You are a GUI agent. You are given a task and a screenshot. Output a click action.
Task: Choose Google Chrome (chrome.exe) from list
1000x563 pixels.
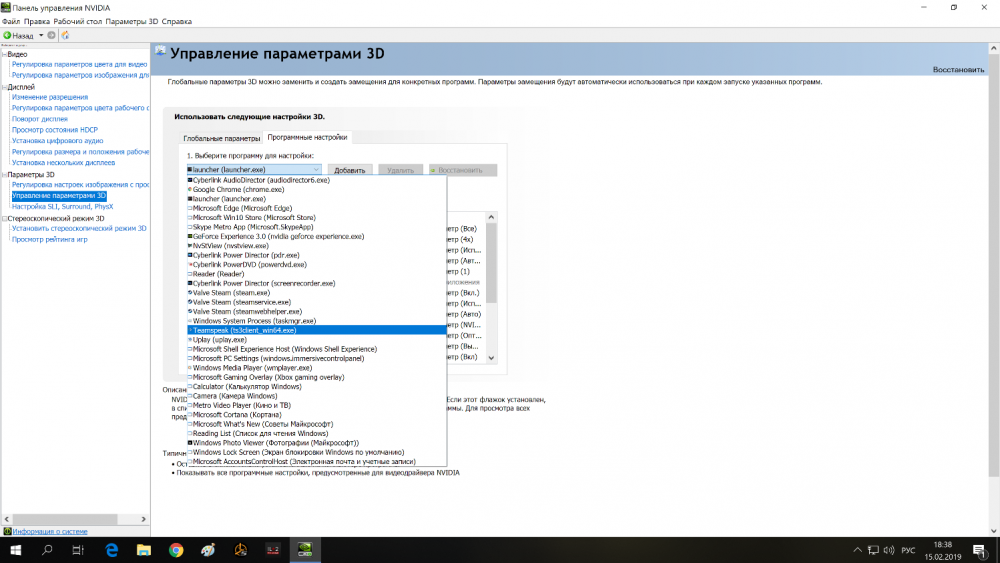(317, 189)
